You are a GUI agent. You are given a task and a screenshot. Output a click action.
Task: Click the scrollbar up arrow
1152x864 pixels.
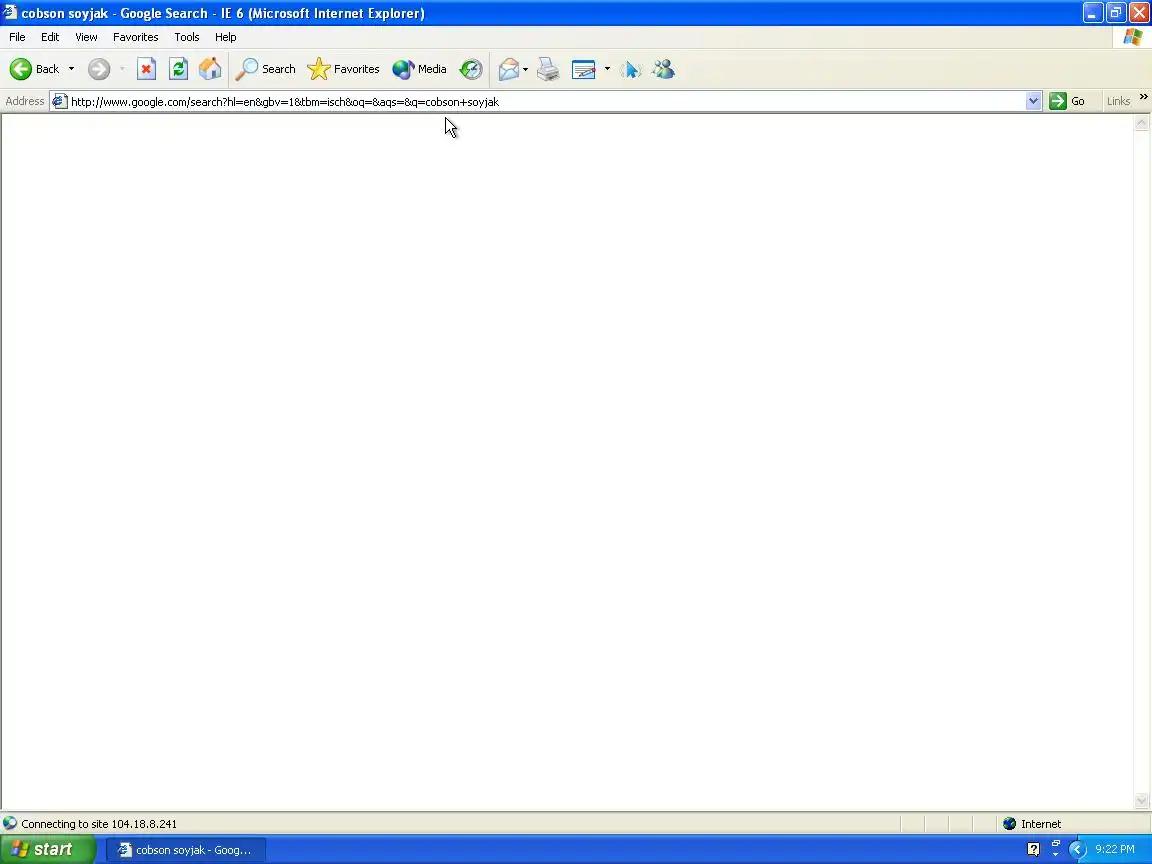click(x=1141, y=123)
